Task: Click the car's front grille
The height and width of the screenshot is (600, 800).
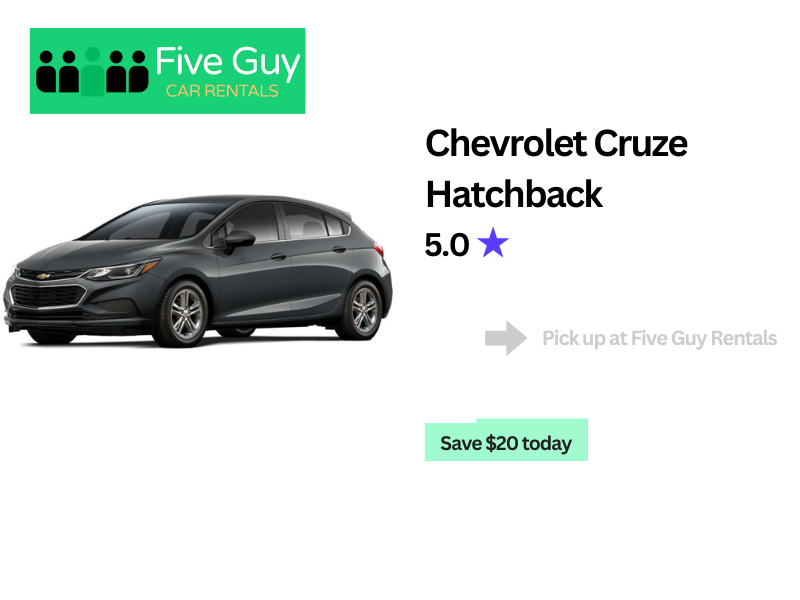Action: (x=48, y=296)
